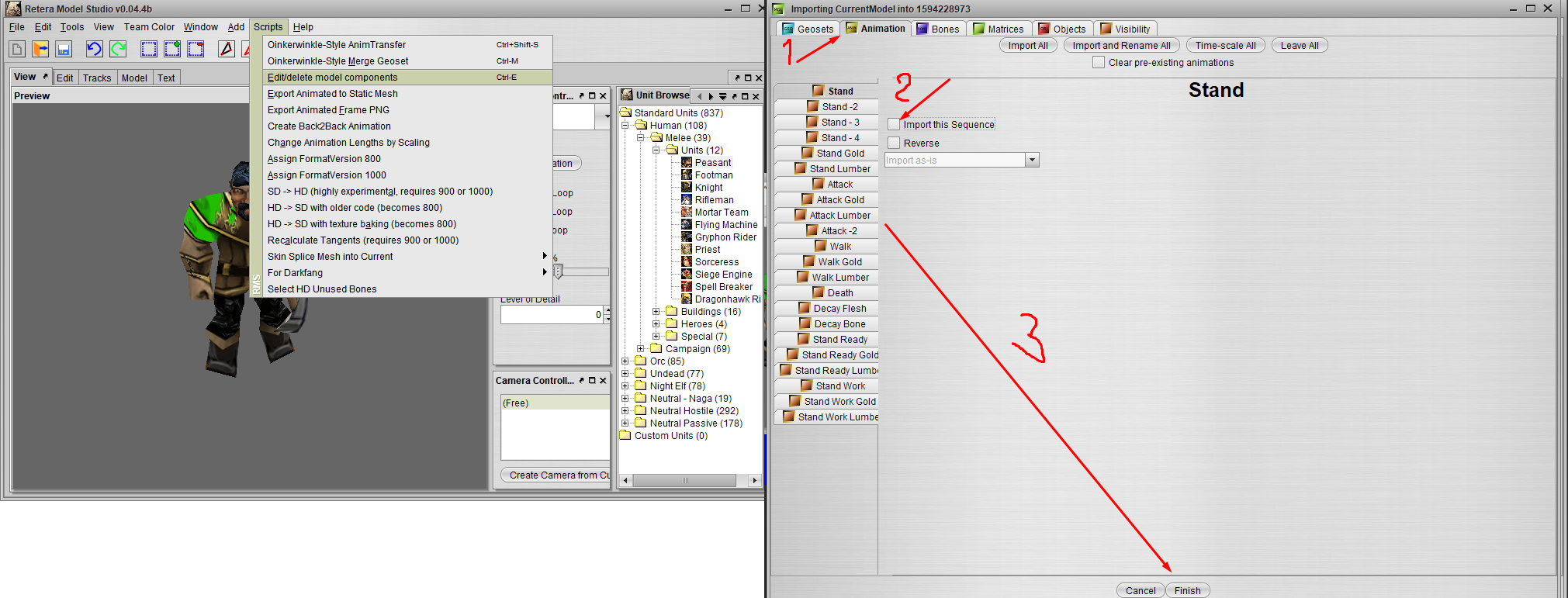The width and height of the screenshot is (1568, 598).
Task: Click the blue Undo arrow icon
Action: click(94, 49)
